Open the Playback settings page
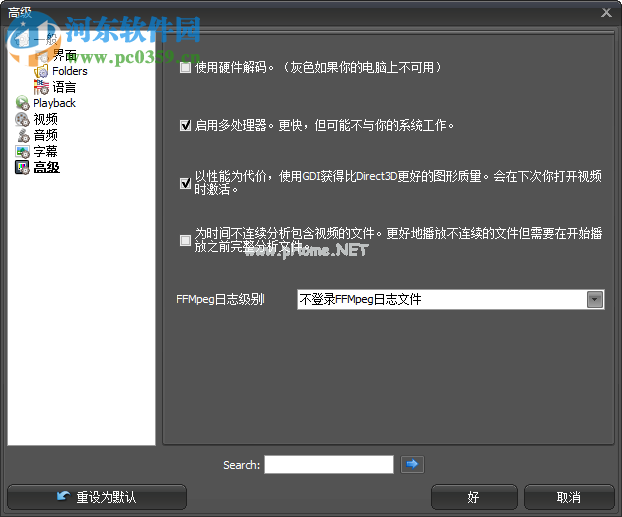This screenshot has width=622, height=517. click(54, 103)
